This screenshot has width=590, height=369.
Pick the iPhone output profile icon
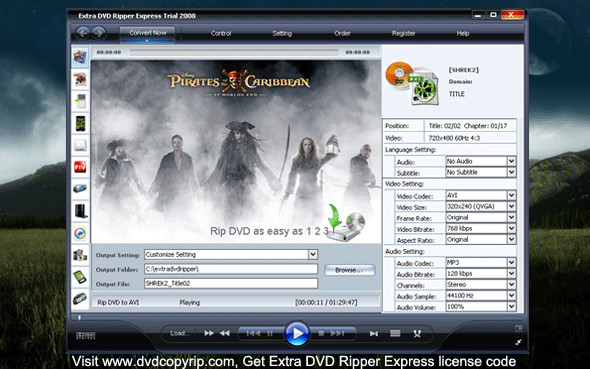80,123
